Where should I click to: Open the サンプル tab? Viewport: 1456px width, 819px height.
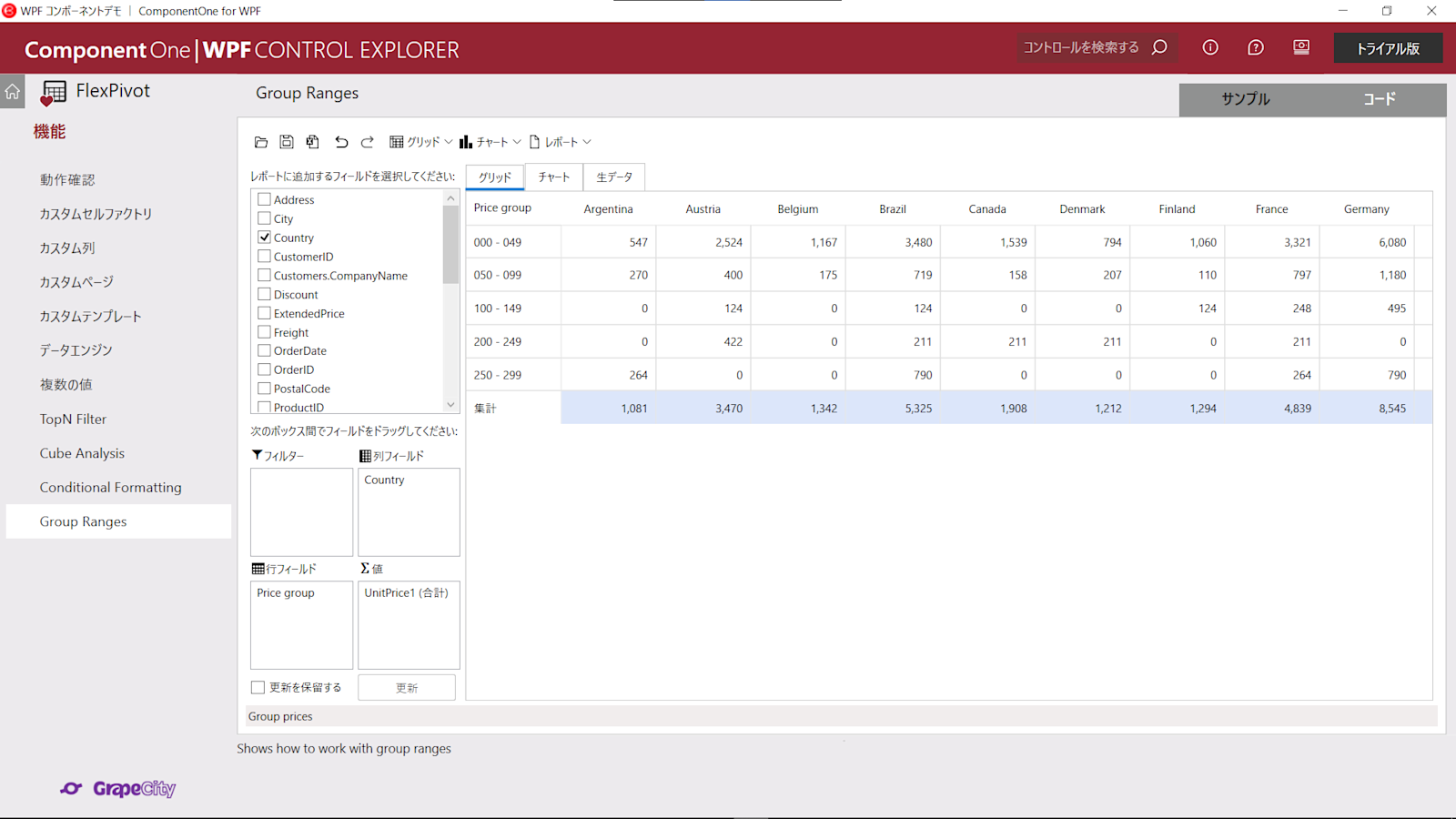tap(1246, 99)
